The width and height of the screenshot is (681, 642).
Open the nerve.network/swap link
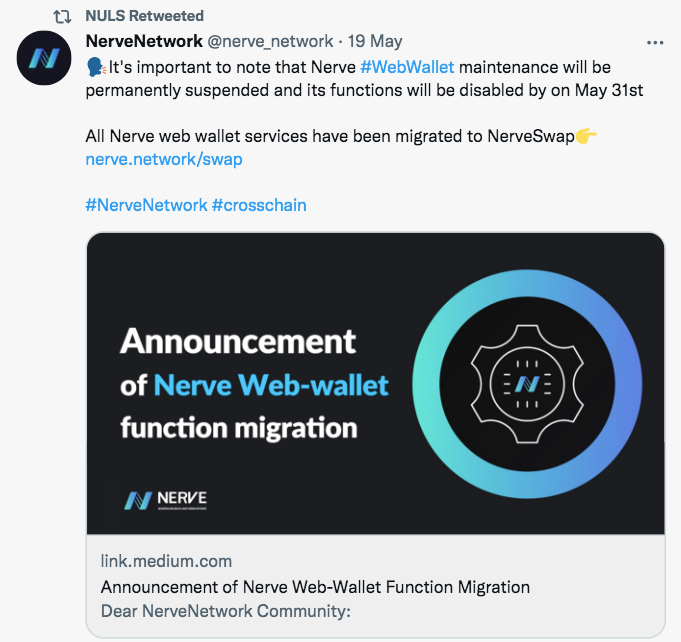[x=164, y=159]
